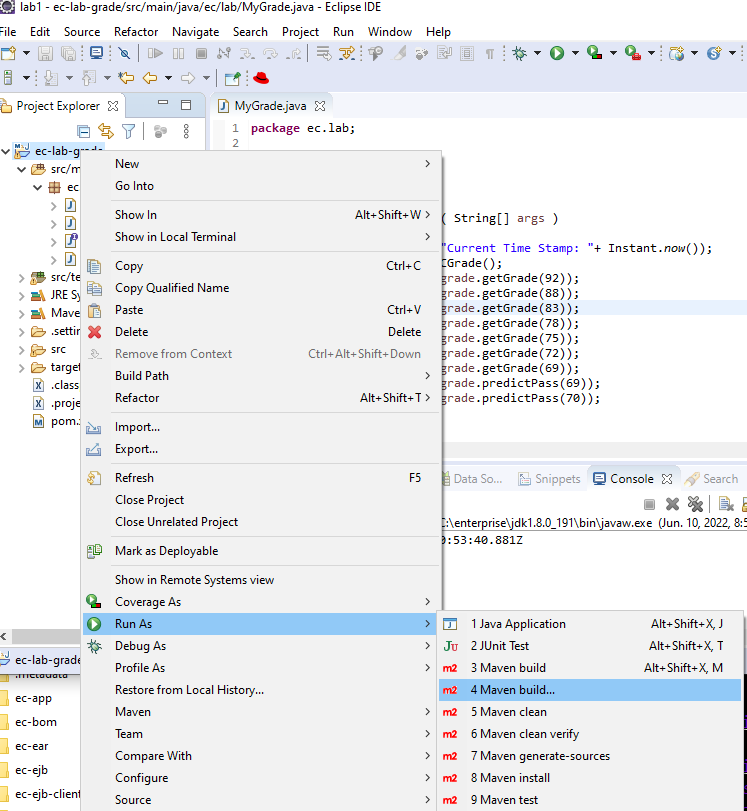
Task: Click the Save toolbar icon
Action: tap(46, 53)
